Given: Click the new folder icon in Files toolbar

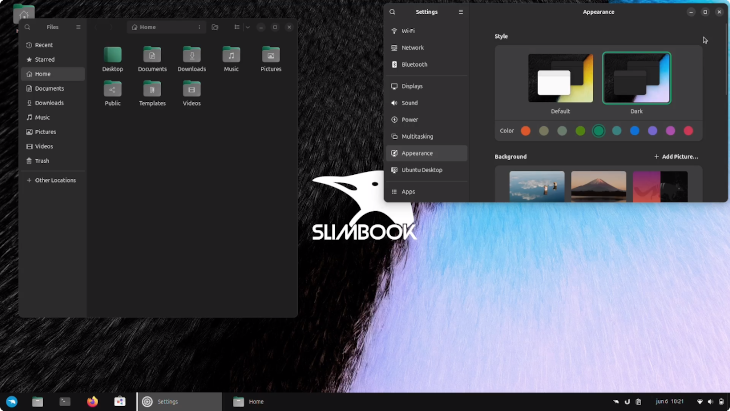Looking at the screenshot, I should point(215,27).
